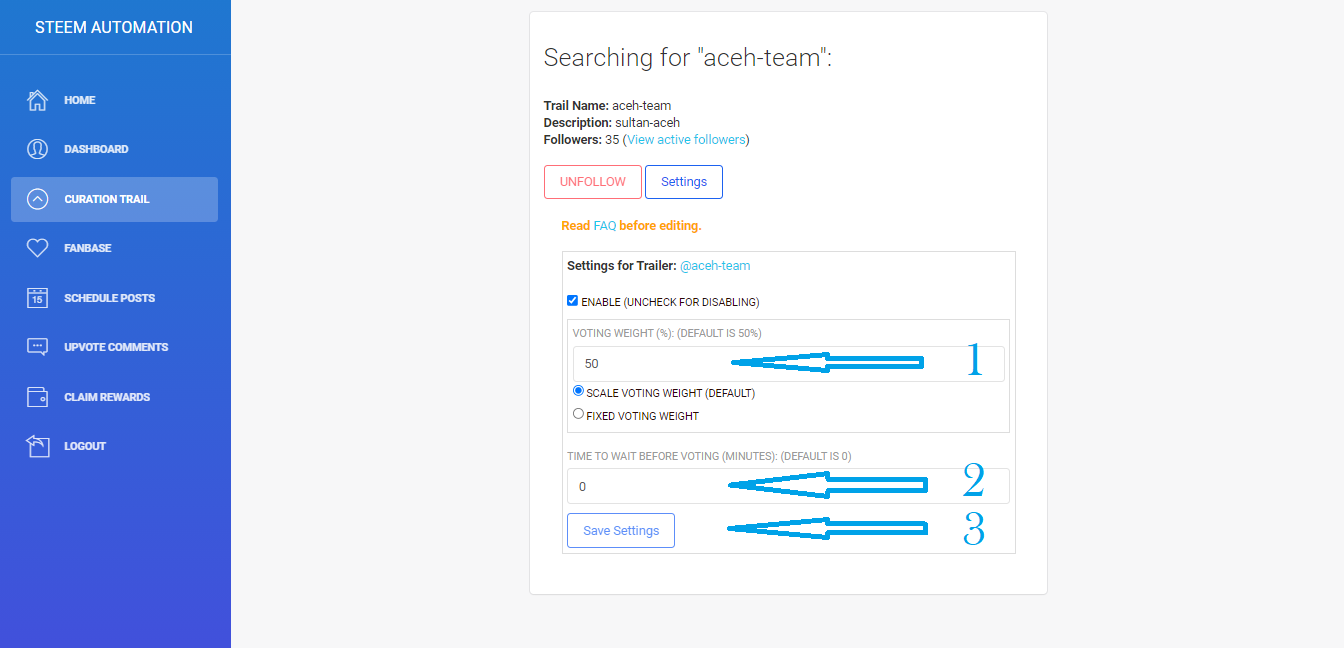Click the Home house icon
Screen dimensions: 1344x648
pyautogui.click(x=37, y=100)
